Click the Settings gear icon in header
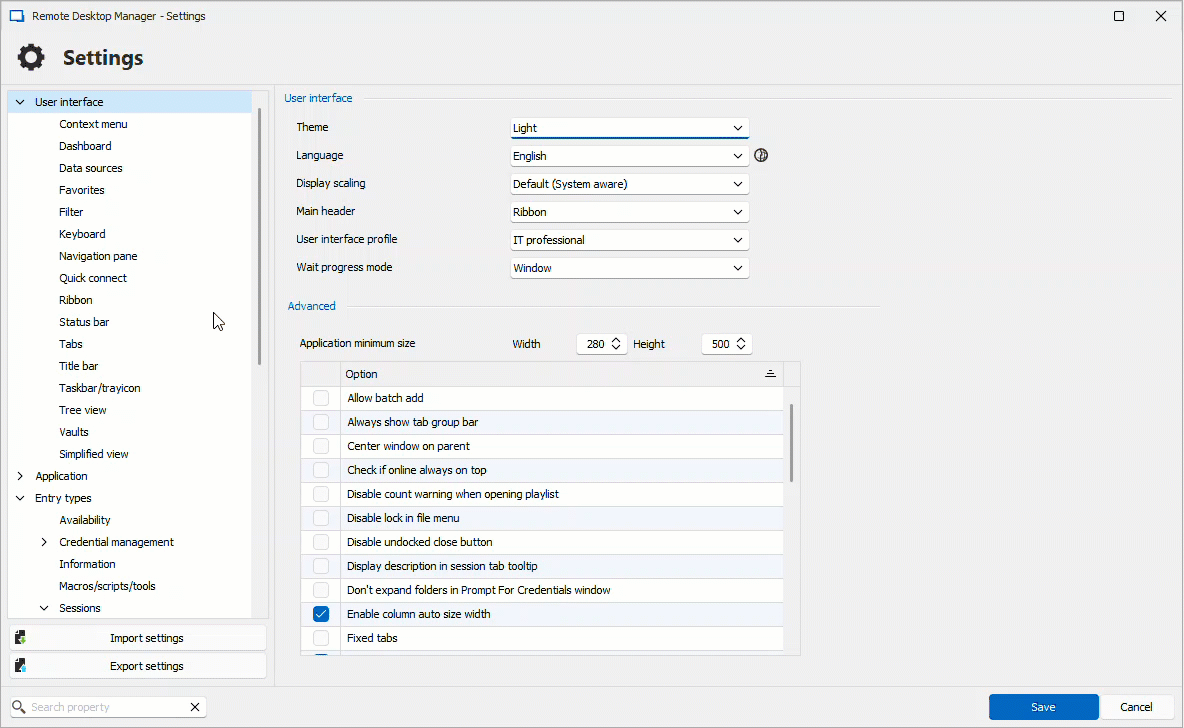Screen dimensions: 1184x728 click(31, 58)
